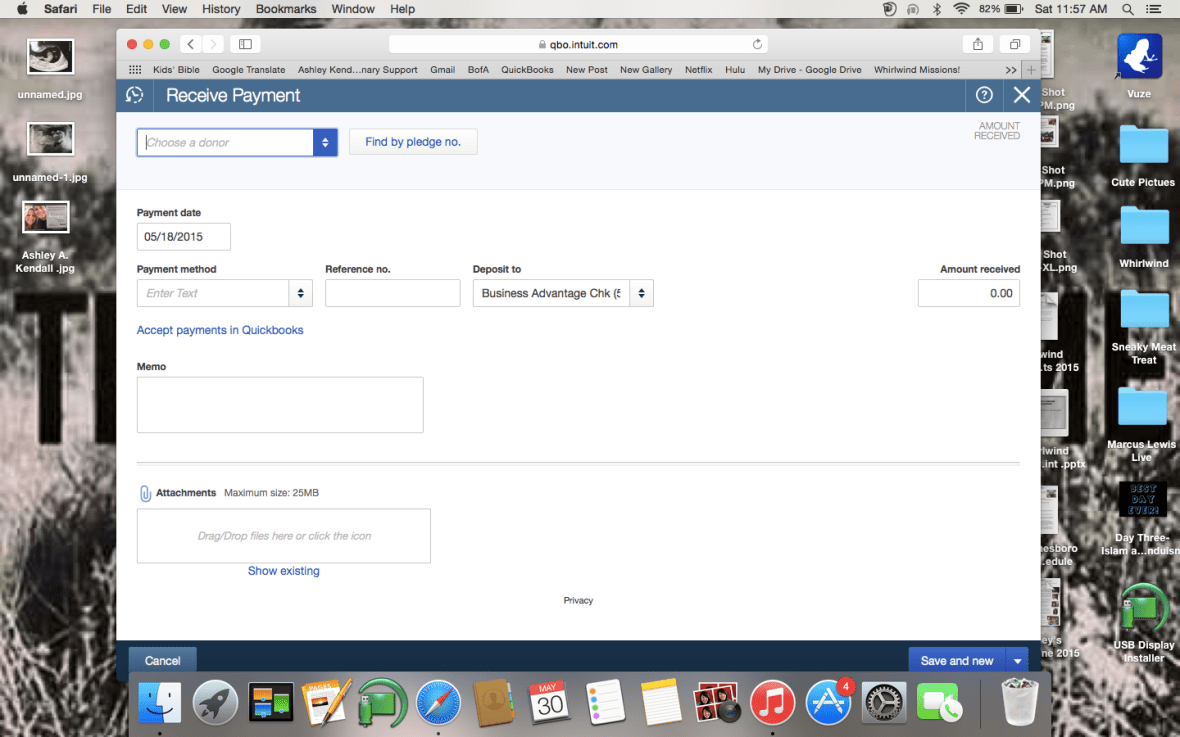The width and height of the screenshot is (1180, 737).
Task: Click the Safari share icon
Action: (x=977, y=44)
